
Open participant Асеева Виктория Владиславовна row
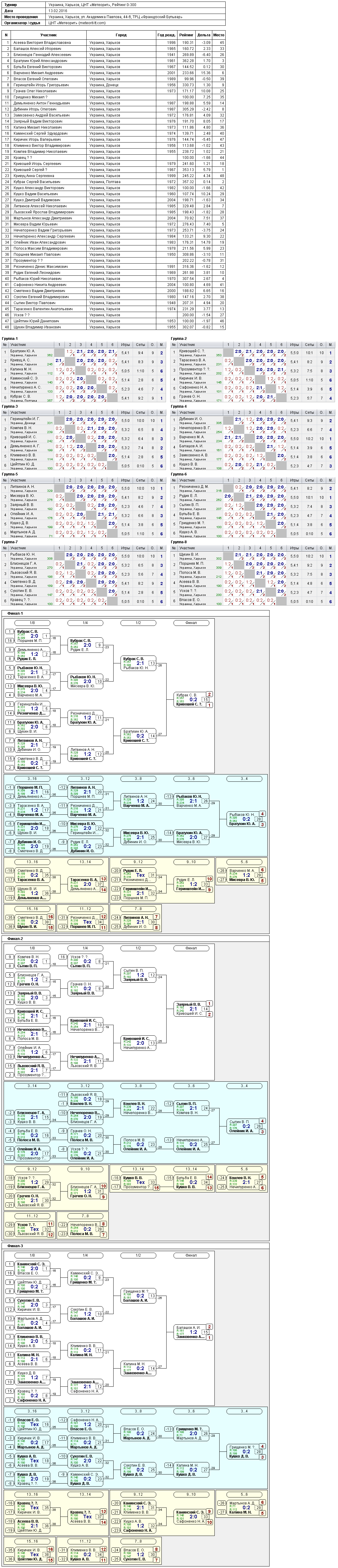[114, 43]
